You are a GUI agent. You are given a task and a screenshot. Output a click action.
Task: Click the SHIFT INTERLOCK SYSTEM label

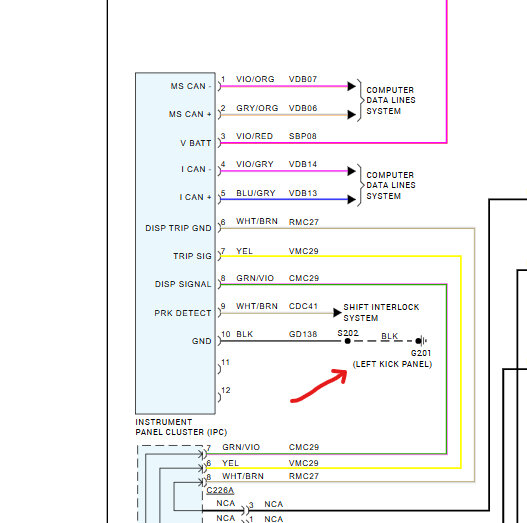pos(381,313)
